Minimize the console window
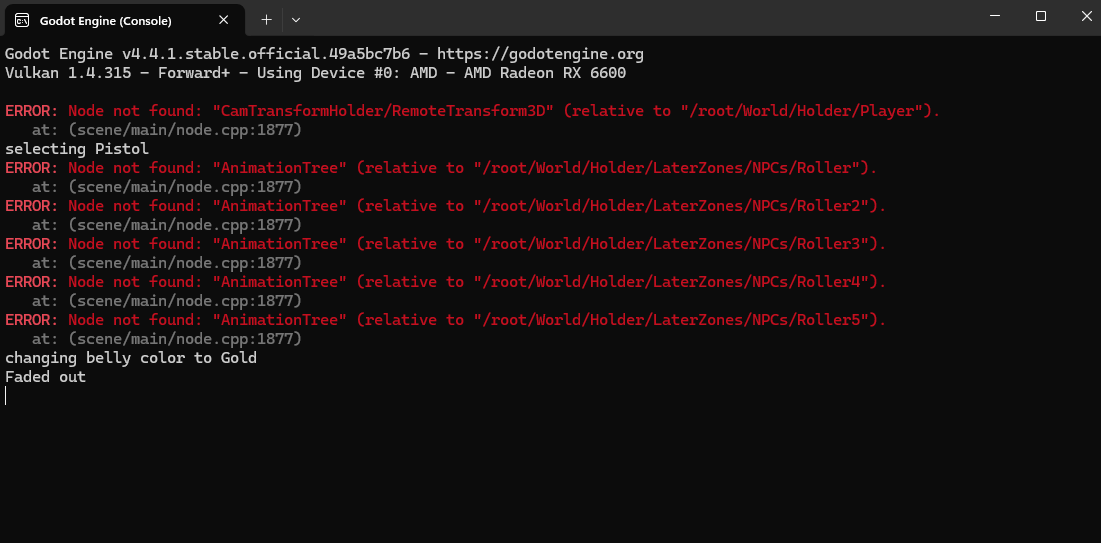The height and width of the screenshot is (543, 1101). tap(995, 16)
